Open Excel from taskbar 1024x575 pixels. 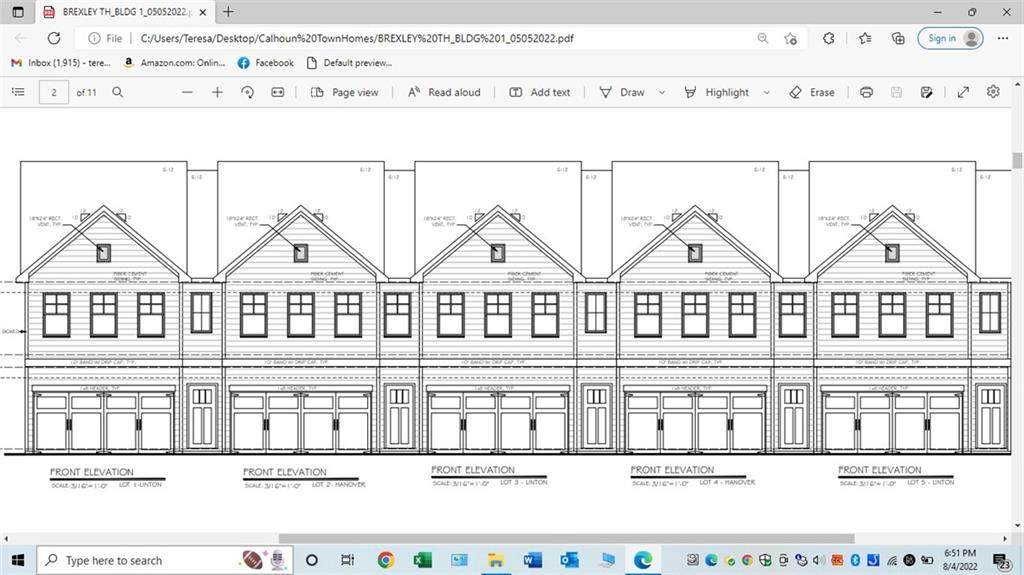[x=423, y=560]
